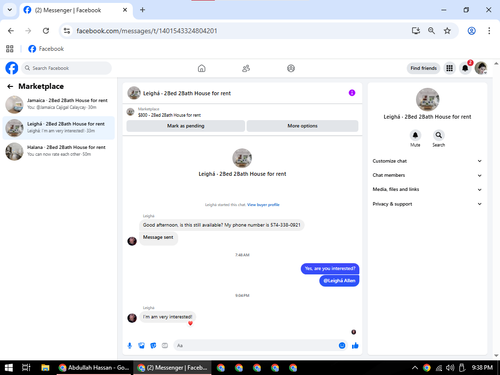Click Mark as pending button

[186, 126]
